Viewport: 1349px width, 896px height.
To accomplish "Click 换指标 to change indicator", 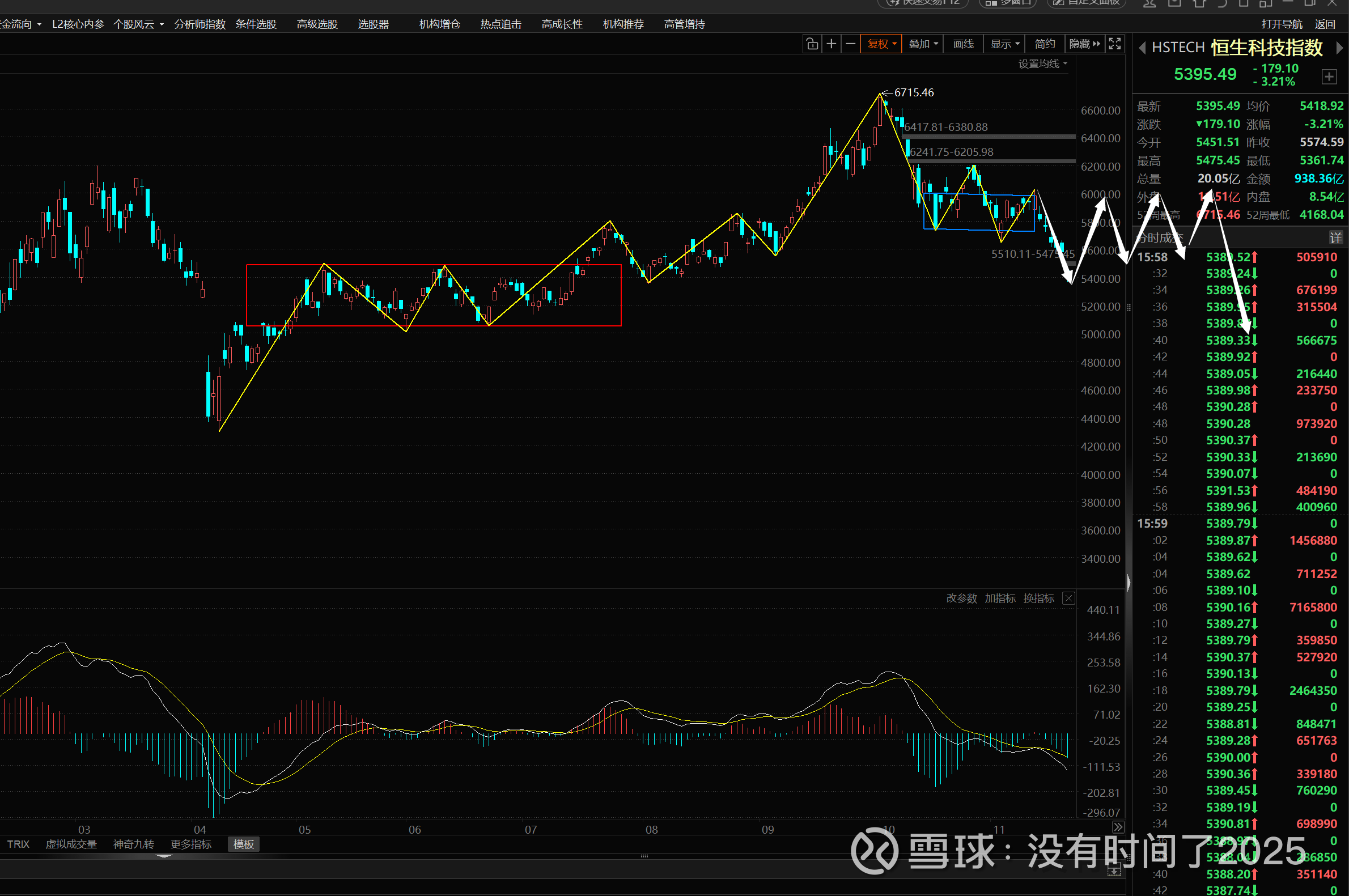I will point(1038,598).
